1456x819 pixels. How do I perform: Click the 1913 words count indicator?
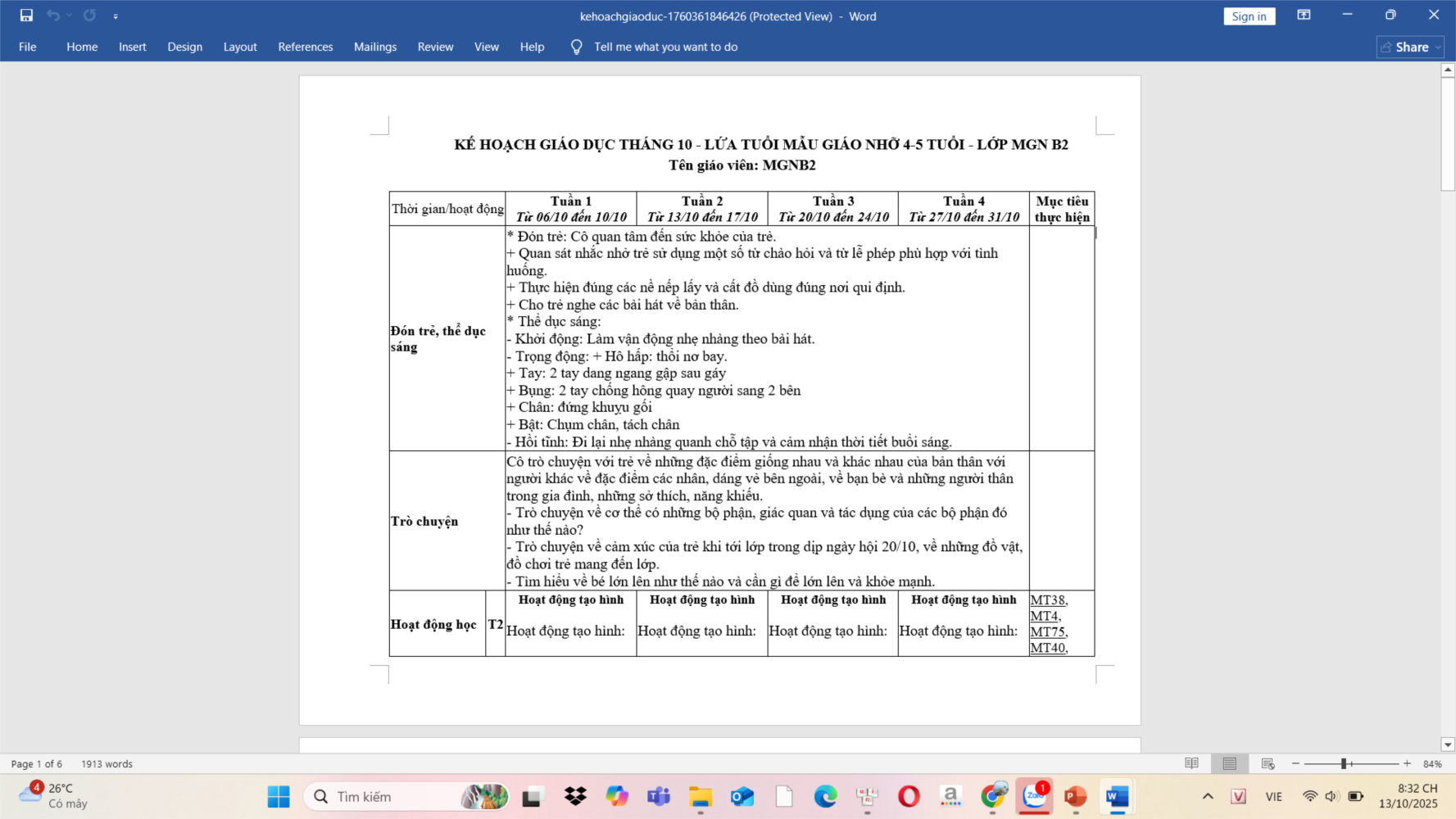(x=107, y=763)
